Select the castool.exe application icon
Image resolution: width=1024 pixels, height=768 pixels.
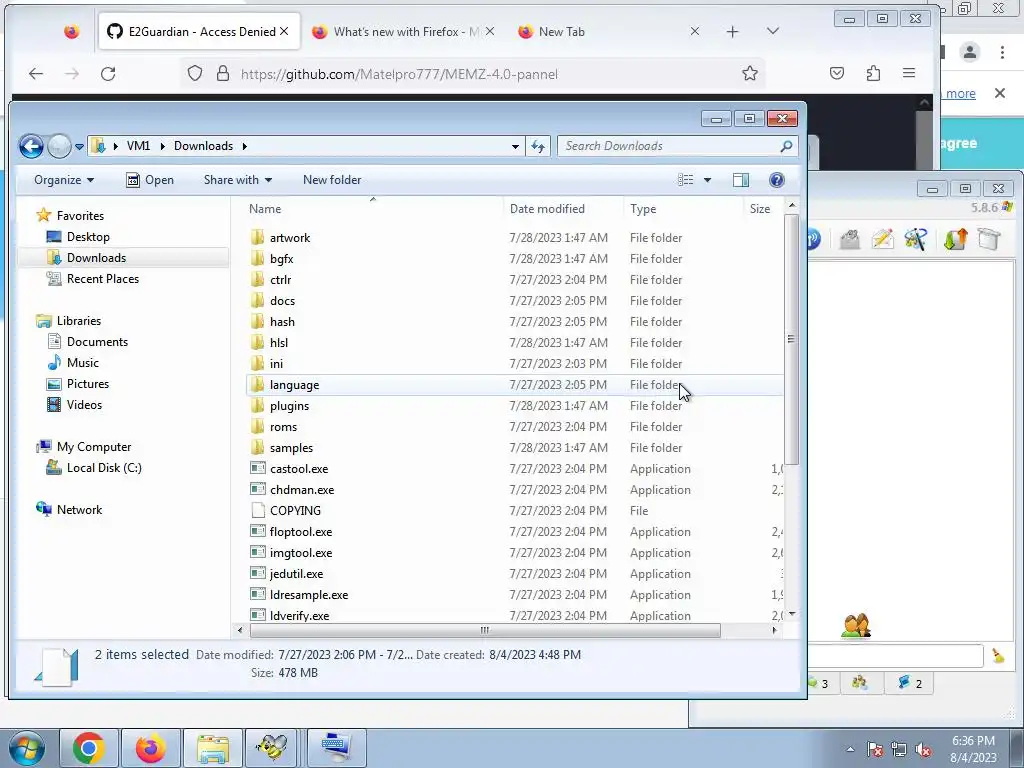click(x=258, y=468)
